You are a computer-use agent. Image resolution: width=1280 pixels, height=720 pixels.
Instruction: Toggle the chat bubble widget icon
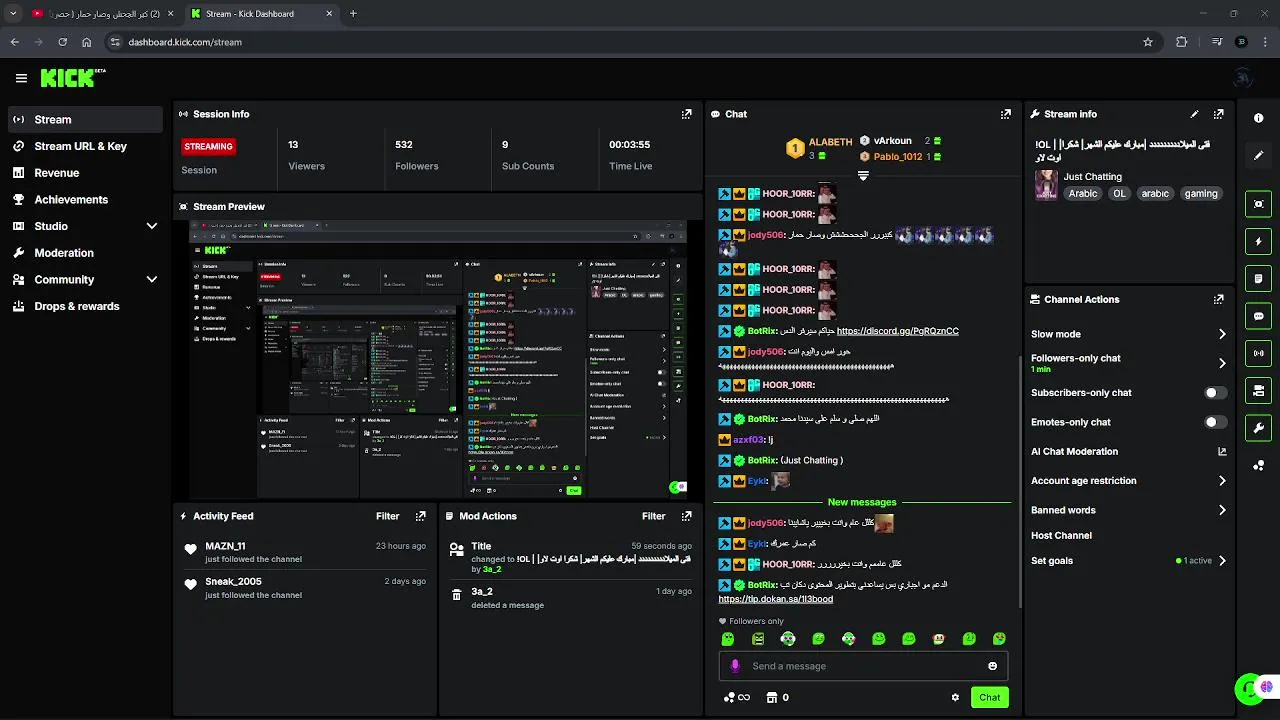point(1258,316)
